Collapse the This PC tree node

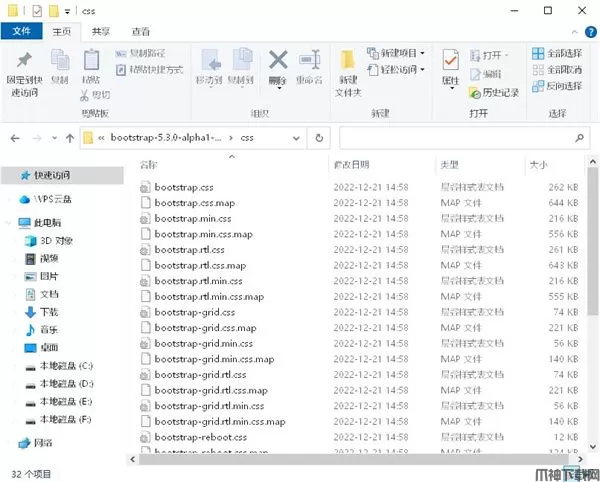coord(8,223)
